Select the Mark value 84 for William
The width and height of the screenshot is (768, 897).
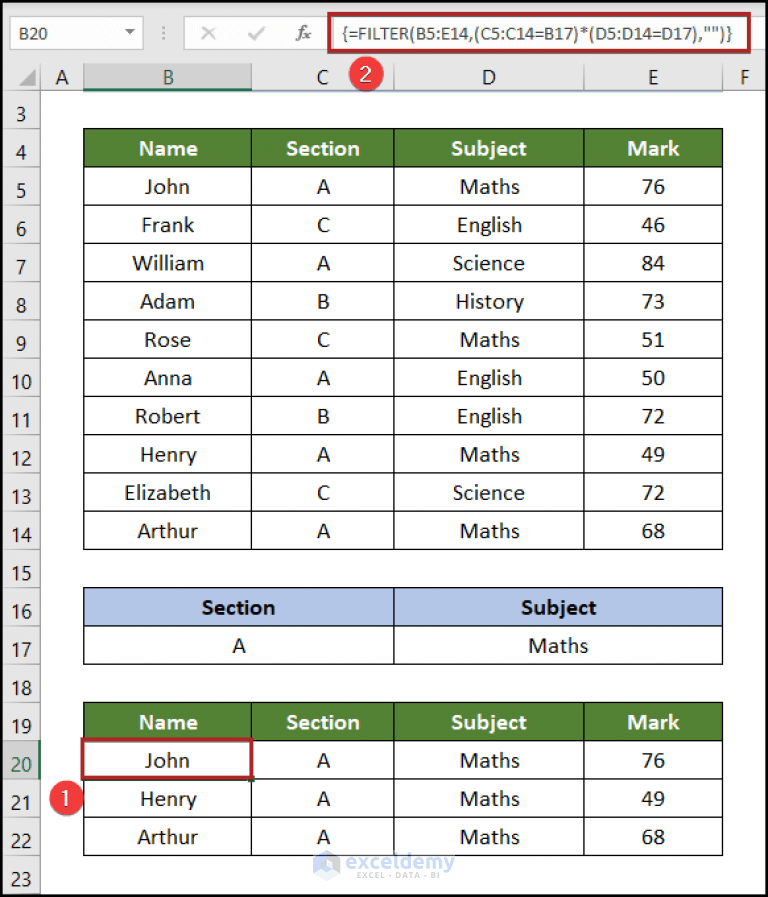653,263
